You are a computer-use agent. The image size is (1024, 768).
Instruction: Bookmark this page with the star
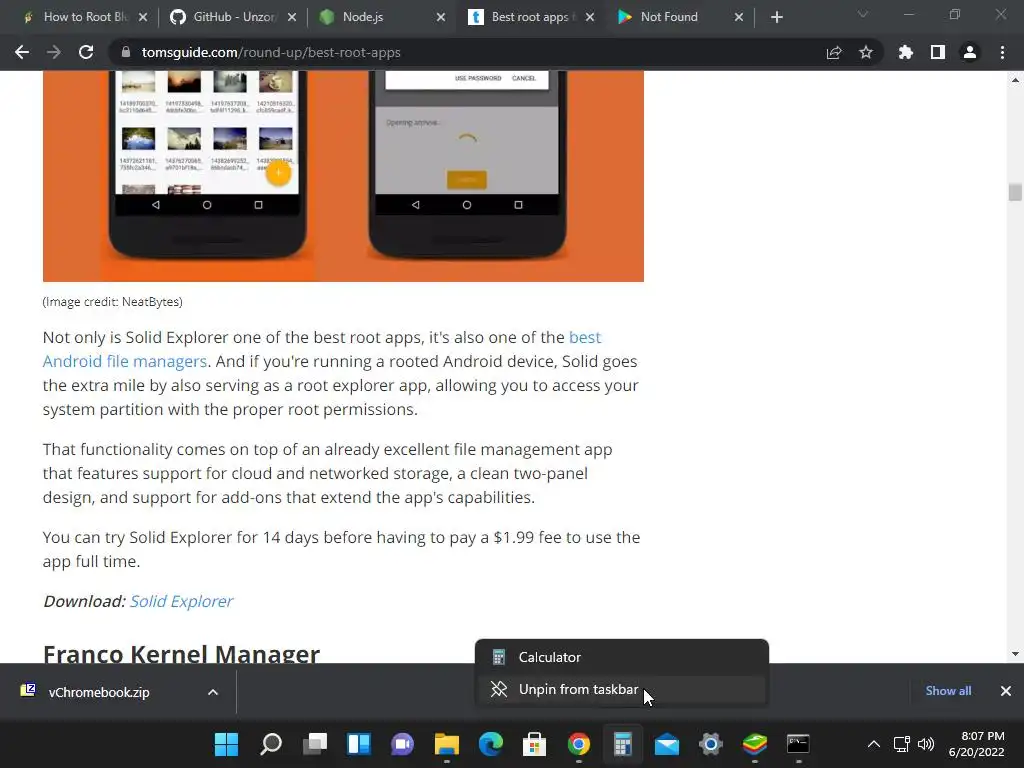[x=866, y=52]
